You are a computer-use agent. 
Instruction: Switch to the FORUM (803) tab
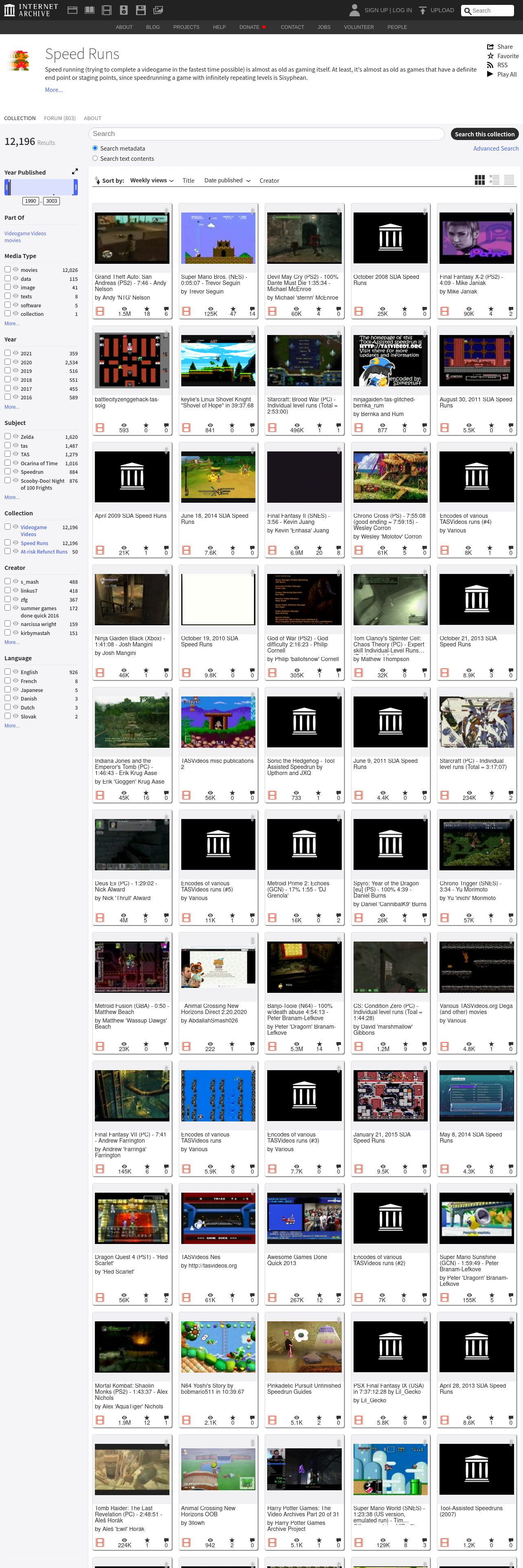59,118
